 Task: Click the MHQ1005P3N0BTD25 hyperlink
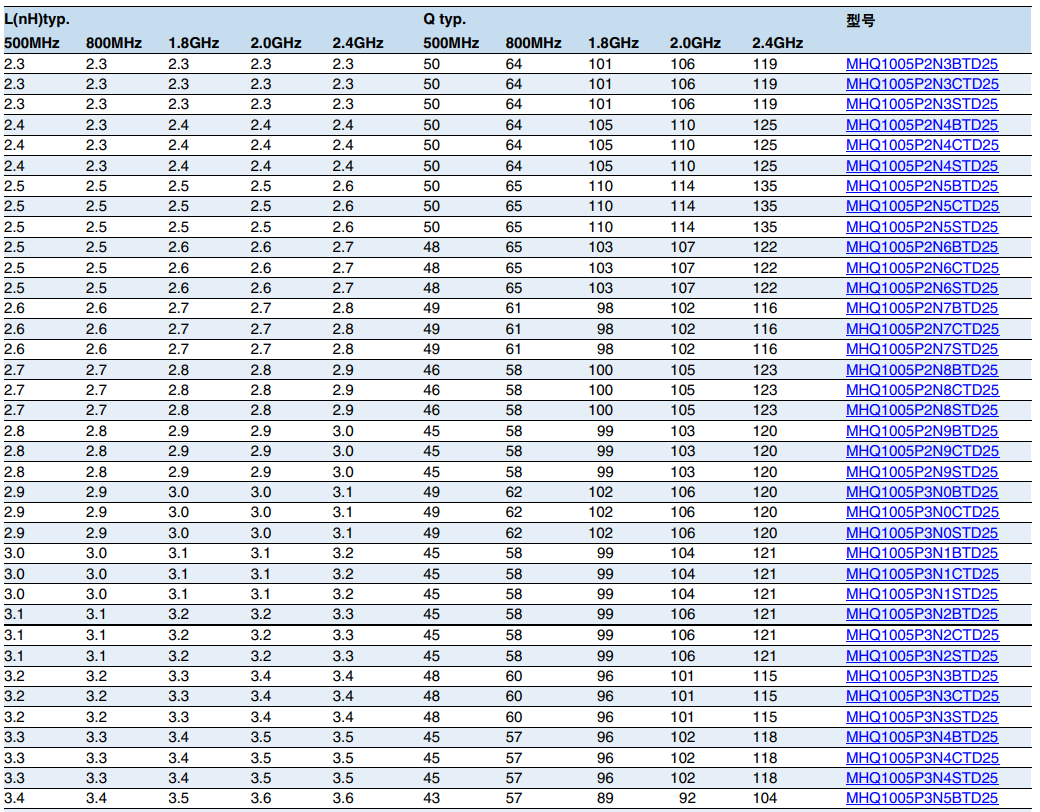(x=922, y=493)
